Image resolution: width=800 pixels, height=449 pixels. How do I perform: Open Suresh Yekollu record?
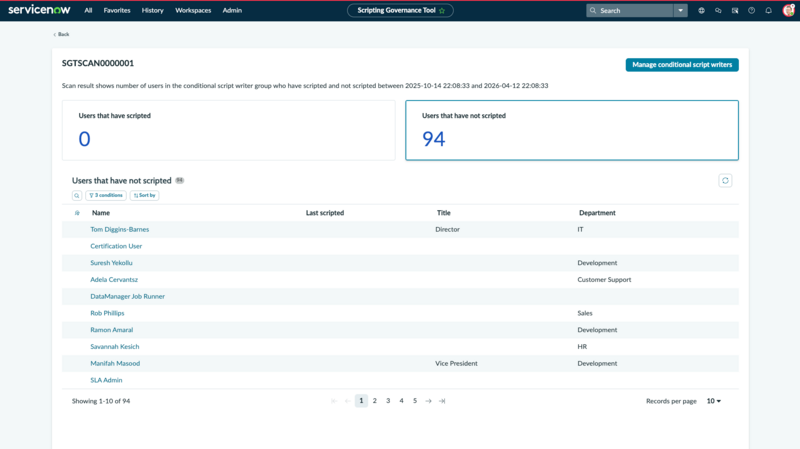coord(111,263)
